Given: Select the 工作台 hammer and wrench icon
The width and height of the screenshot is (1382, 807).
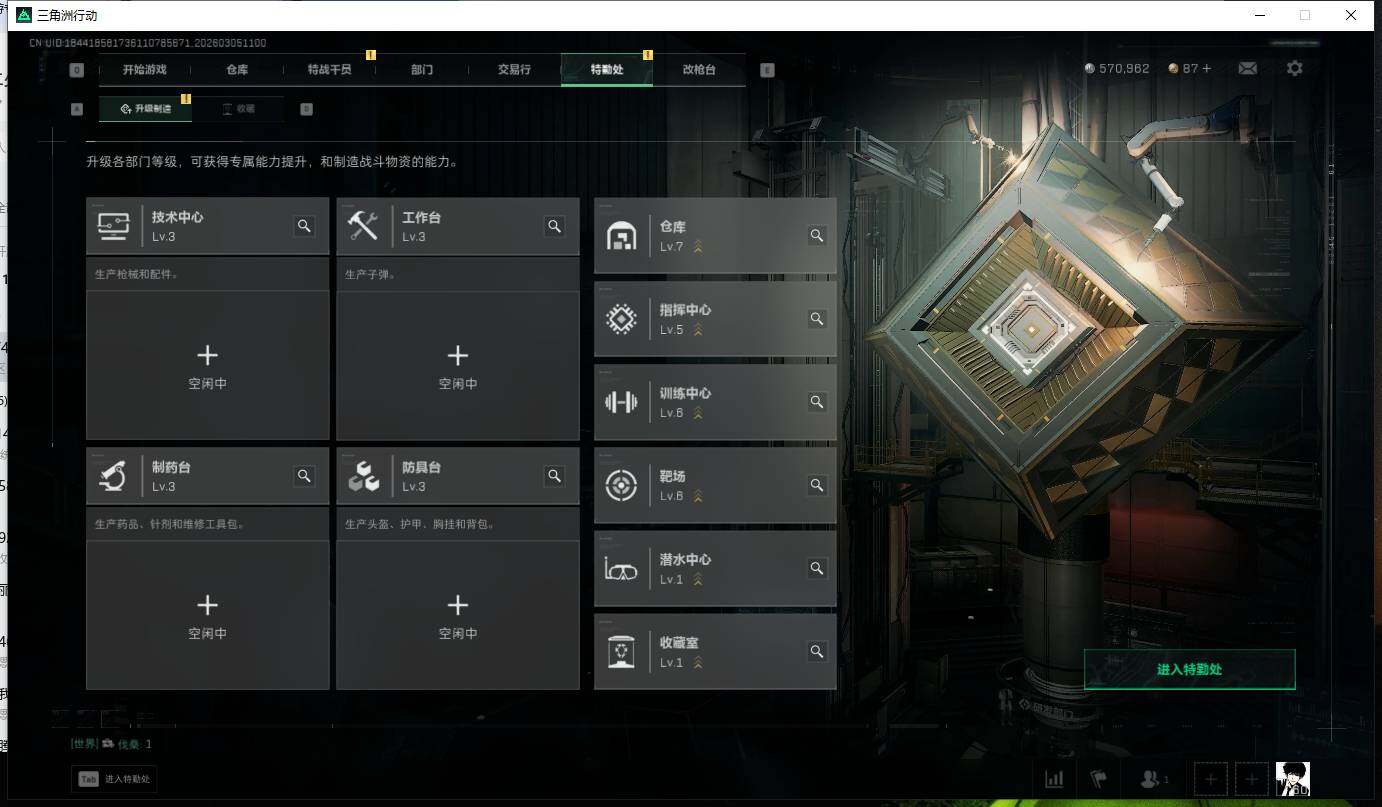Looking at the screenshot, I should point(362,226).
